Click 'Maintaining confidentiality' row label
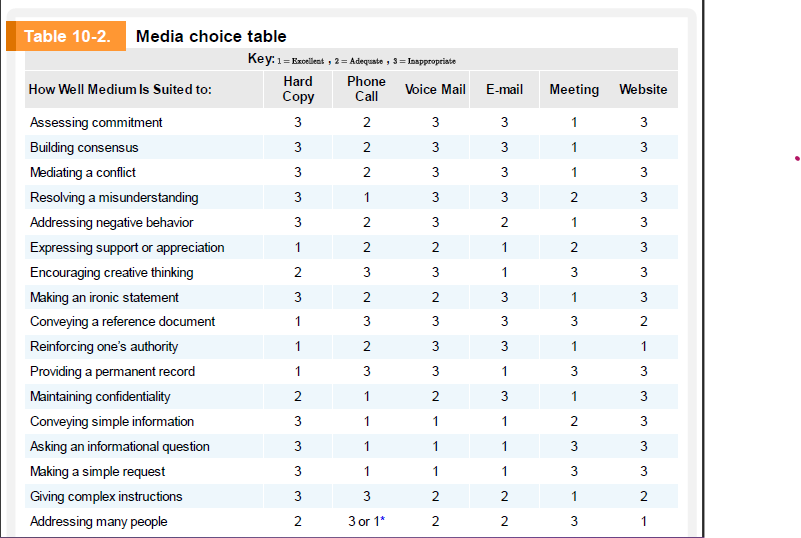 (x=100, y=397)
